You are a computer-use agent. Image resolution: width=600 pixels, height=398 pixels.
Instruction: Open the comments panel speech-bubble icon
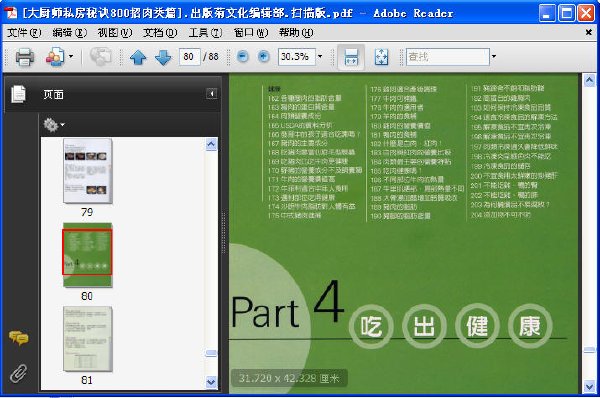18,338
